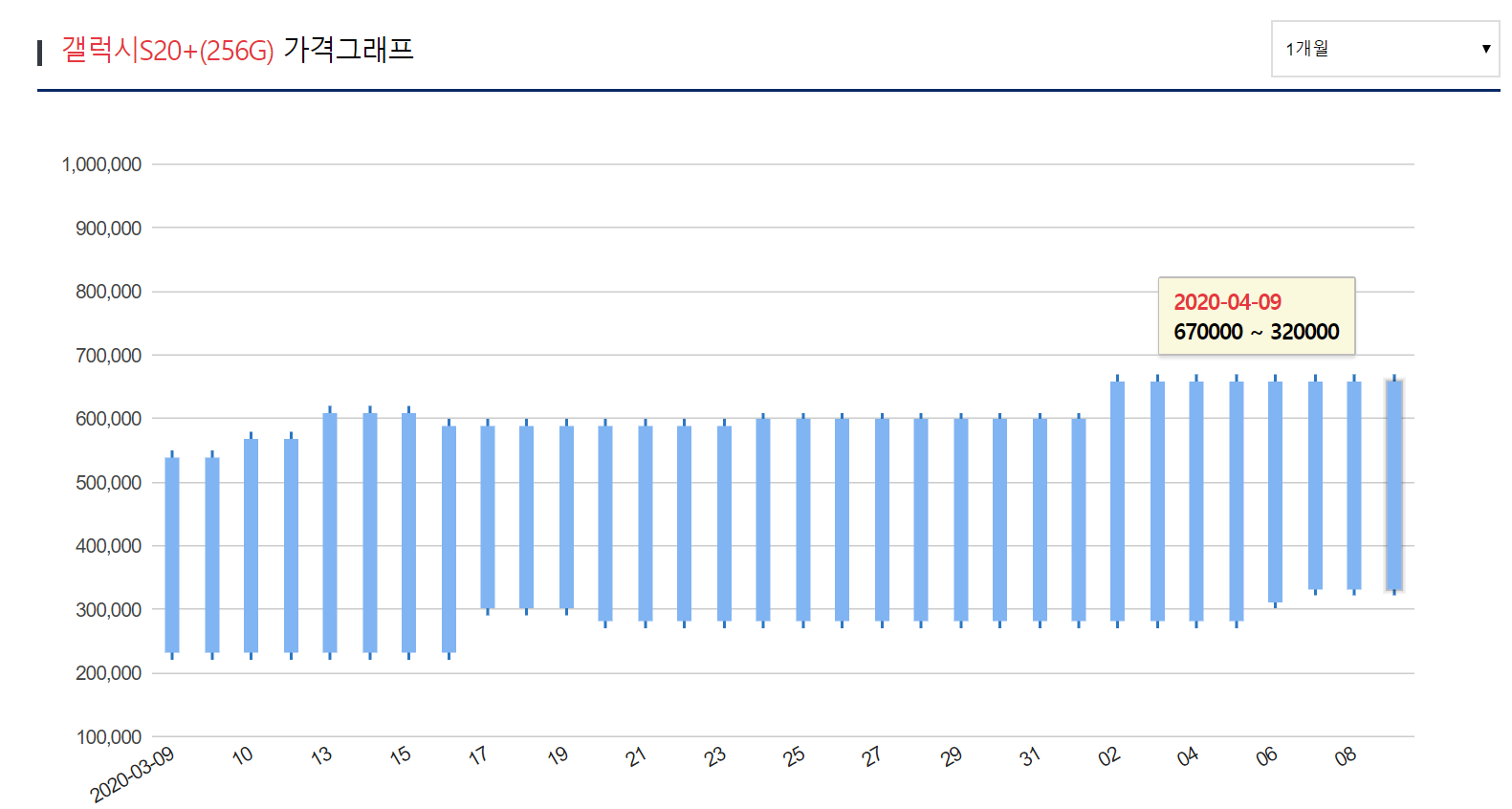Image resolution: width=1512 pixels, height=809 pixels.
Task: Select the price bar labeled 02
Action: (x=1117, y=501)
